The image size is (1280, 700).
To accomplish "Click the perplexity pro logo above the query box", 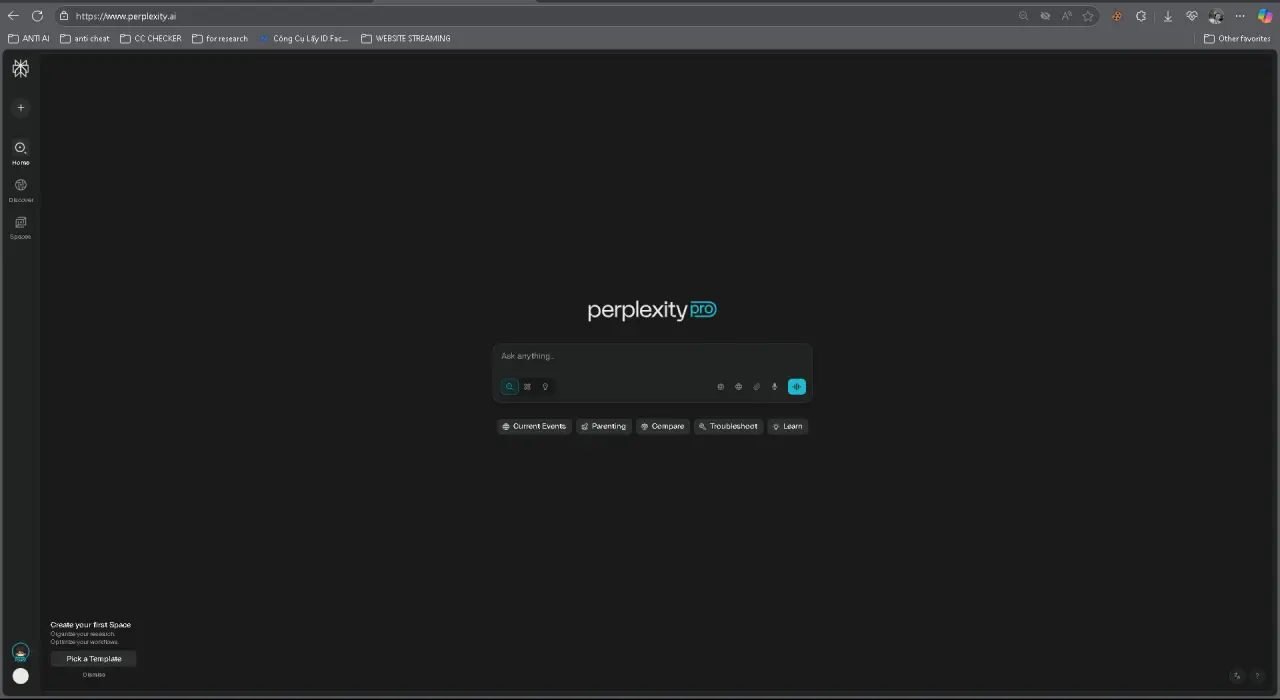I will tap(652, 310).
